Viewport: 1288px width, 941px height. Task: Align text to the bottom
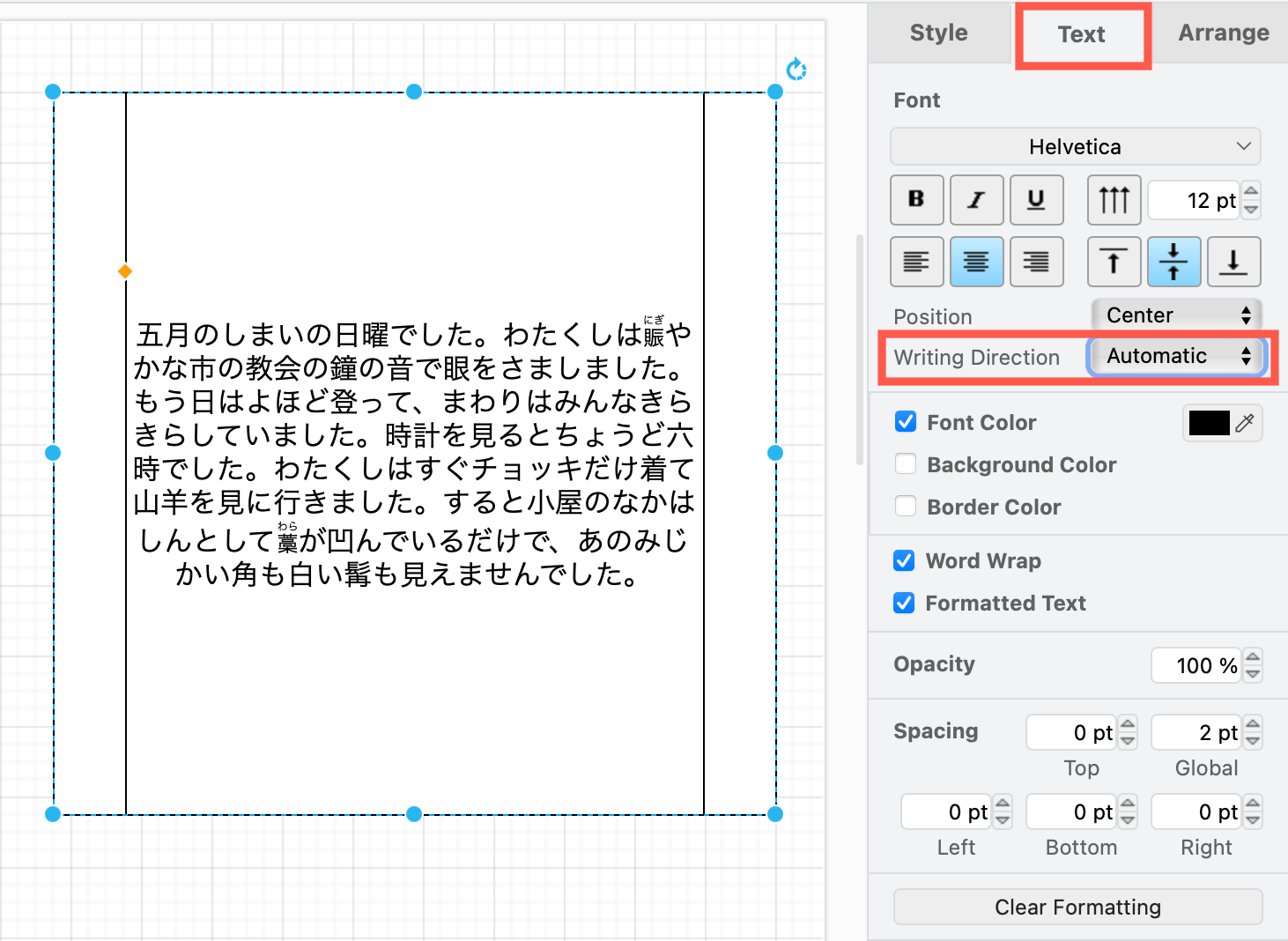click(x=1233, y=262)
